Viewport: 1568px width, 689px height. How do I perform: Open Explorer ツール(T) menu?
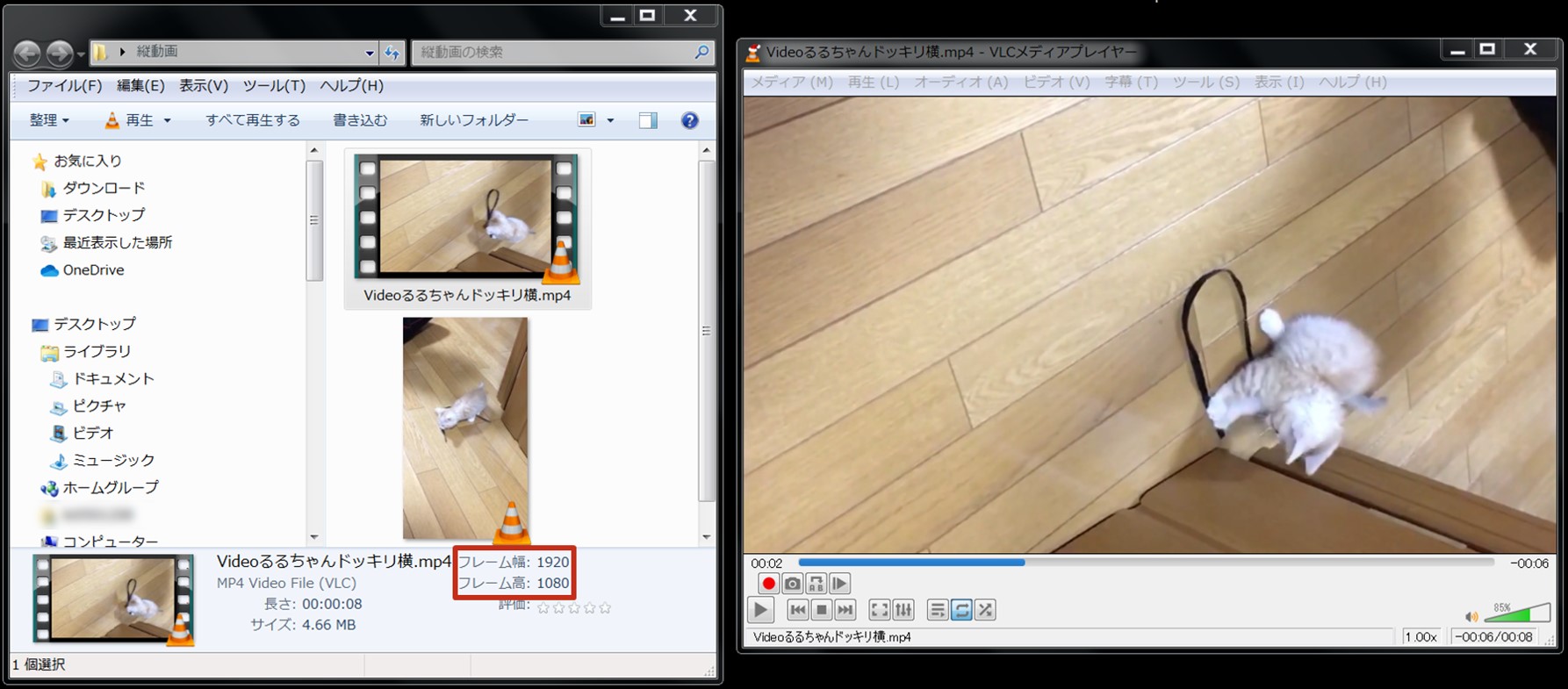[x=274, y=86]
